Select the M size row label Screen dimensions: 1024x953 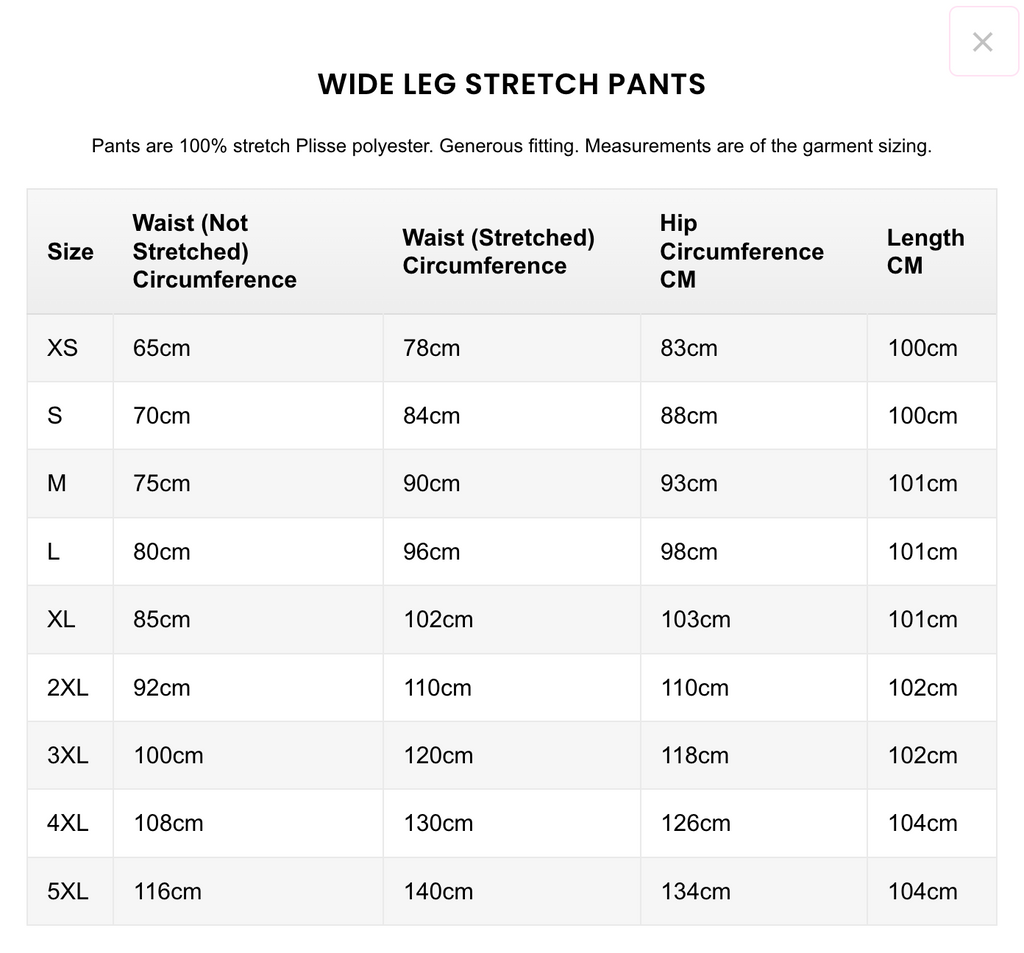click(x=57, y=483)
